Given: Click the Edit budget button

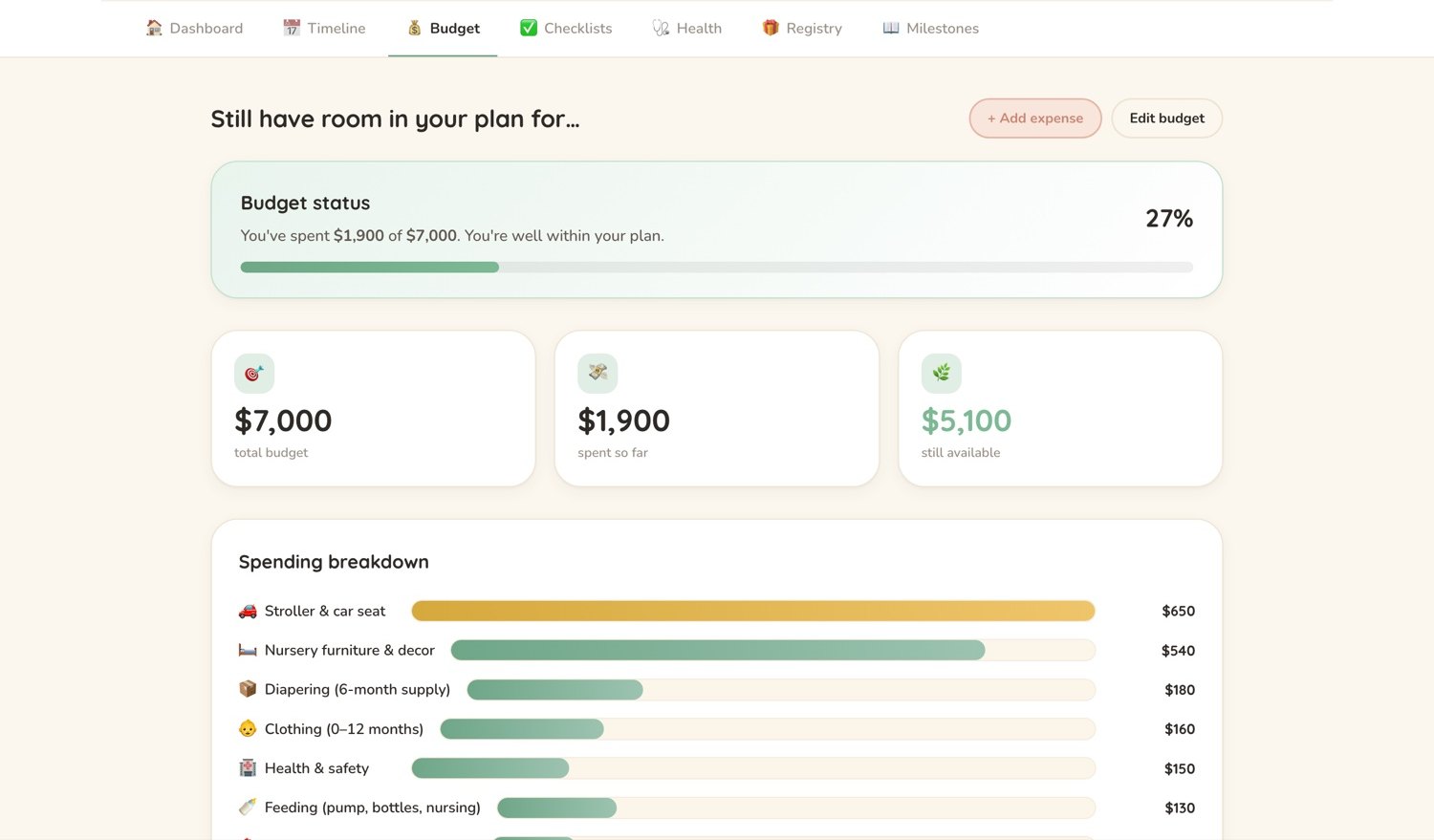Looking at the screenshot, I should point(1166,118).
